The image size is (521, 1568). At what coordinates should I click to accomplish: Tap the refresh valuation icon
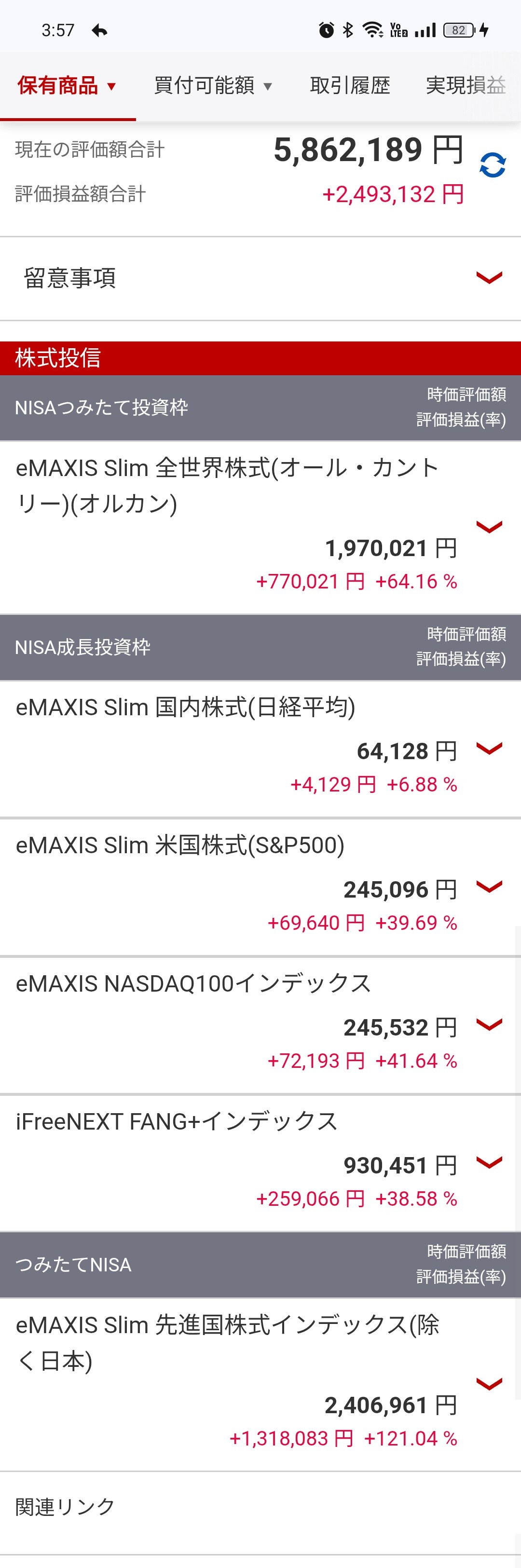(492, 165)
